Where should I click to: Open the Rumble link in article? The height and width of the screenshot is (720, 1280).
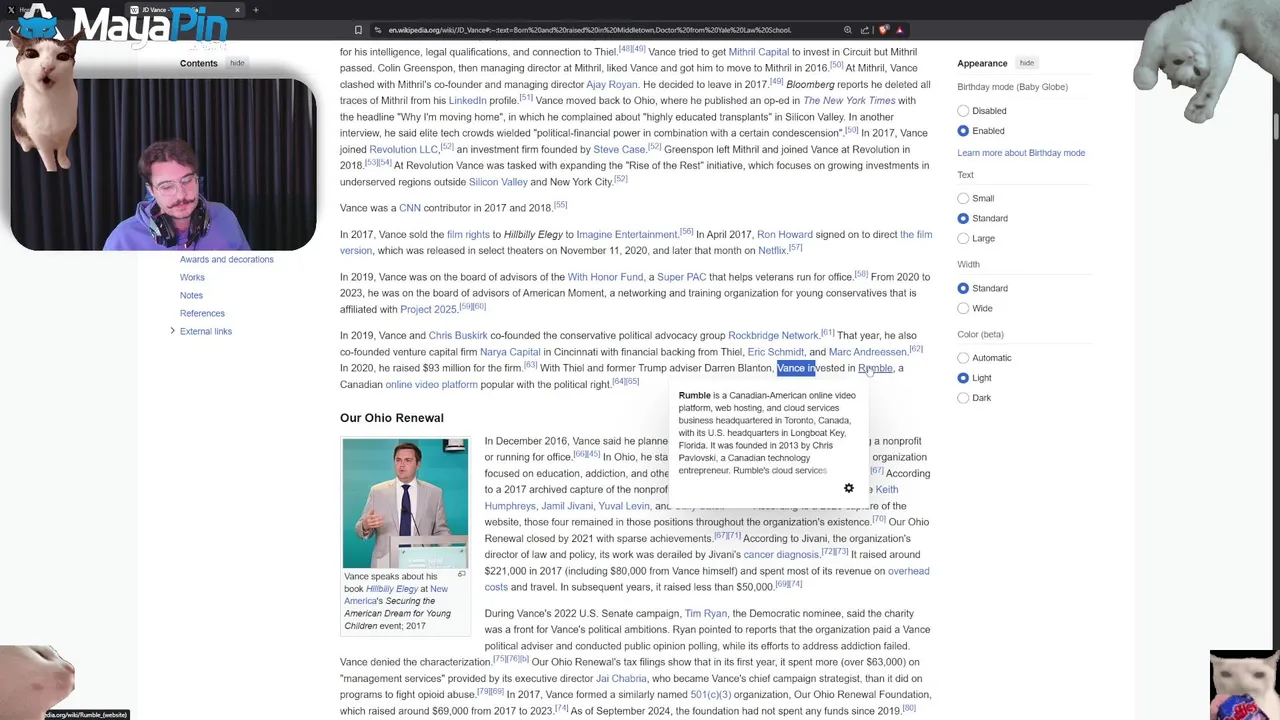point(875,368)
